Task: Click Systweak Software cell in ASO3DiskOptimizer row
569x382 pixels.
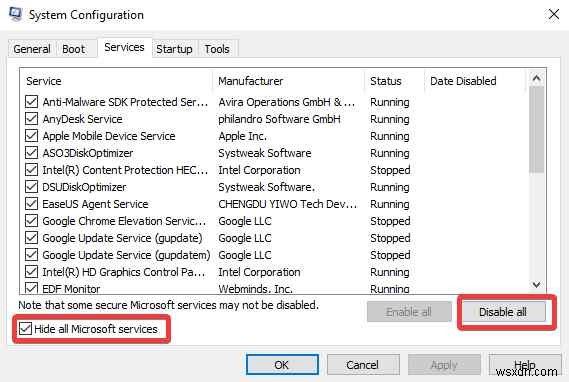Action: [265, 153]
